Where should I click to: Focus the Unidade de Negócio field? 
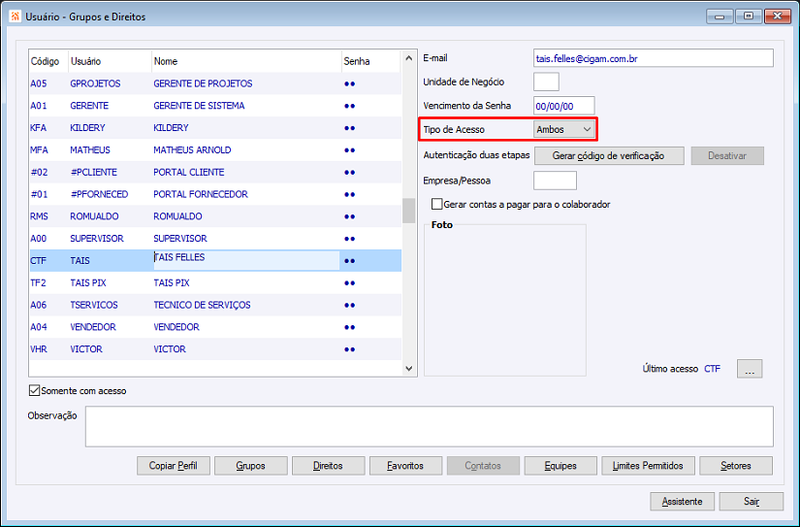coord(546,82)
